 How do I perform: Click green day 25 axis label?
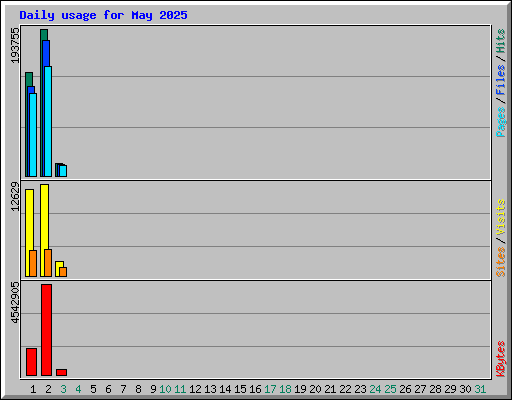(390, 389)
